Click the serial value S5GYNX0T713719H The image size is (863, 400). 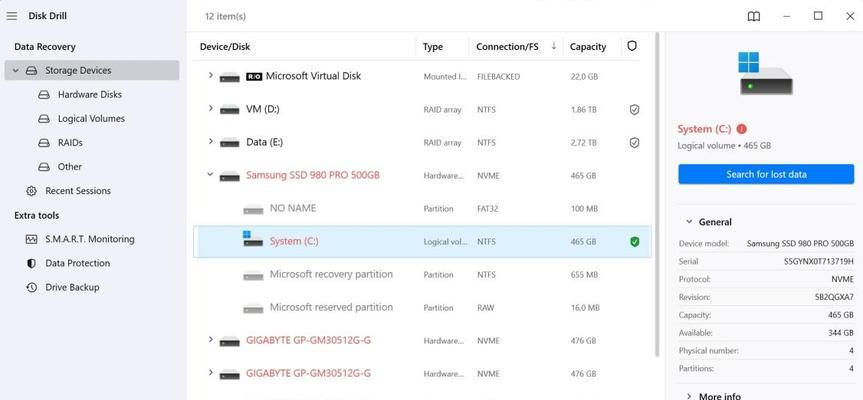click(819, 261)
